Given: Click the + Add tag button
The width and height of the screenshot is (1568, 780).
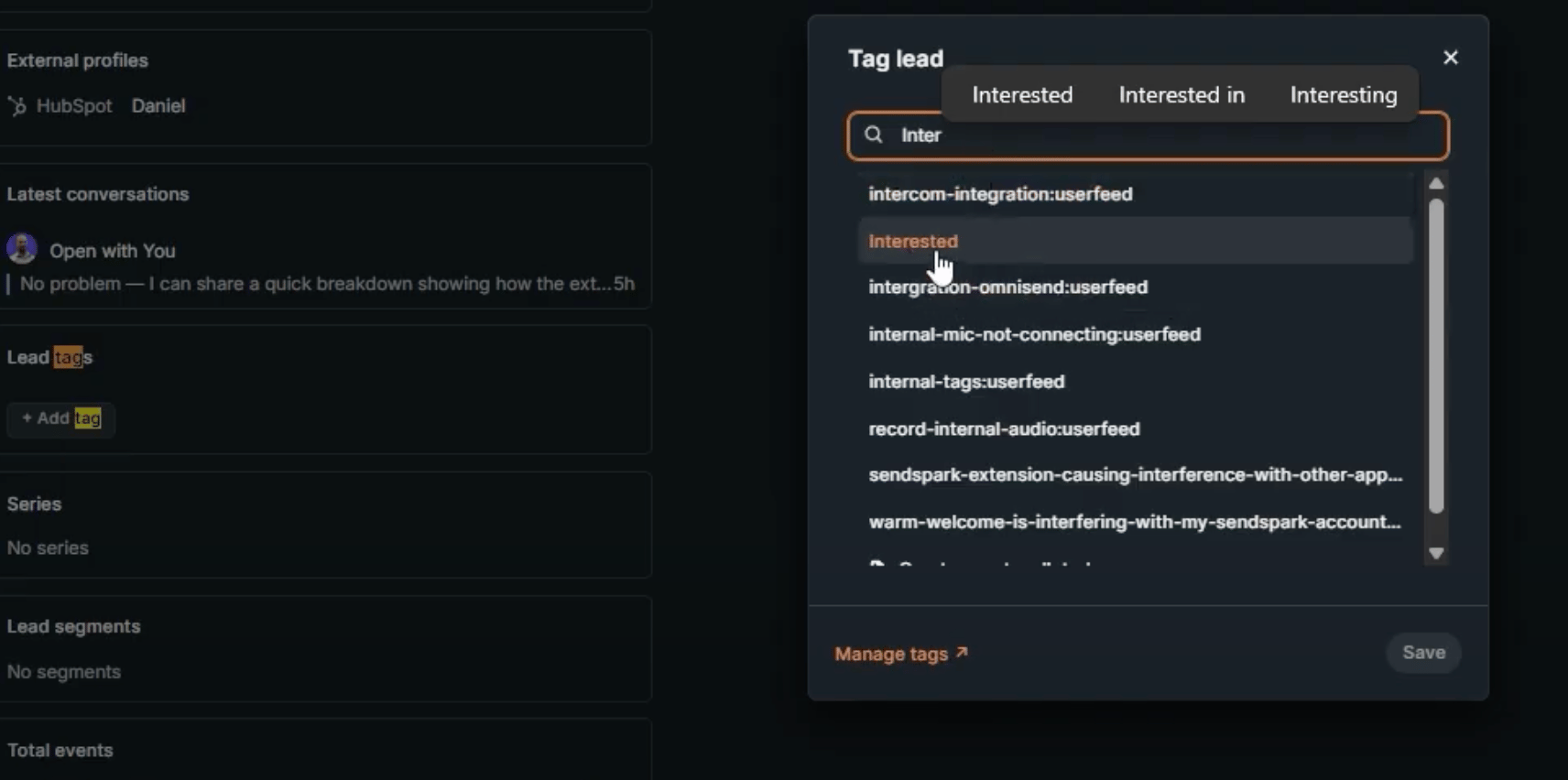Looking at the screenshot, I should 61,418.
